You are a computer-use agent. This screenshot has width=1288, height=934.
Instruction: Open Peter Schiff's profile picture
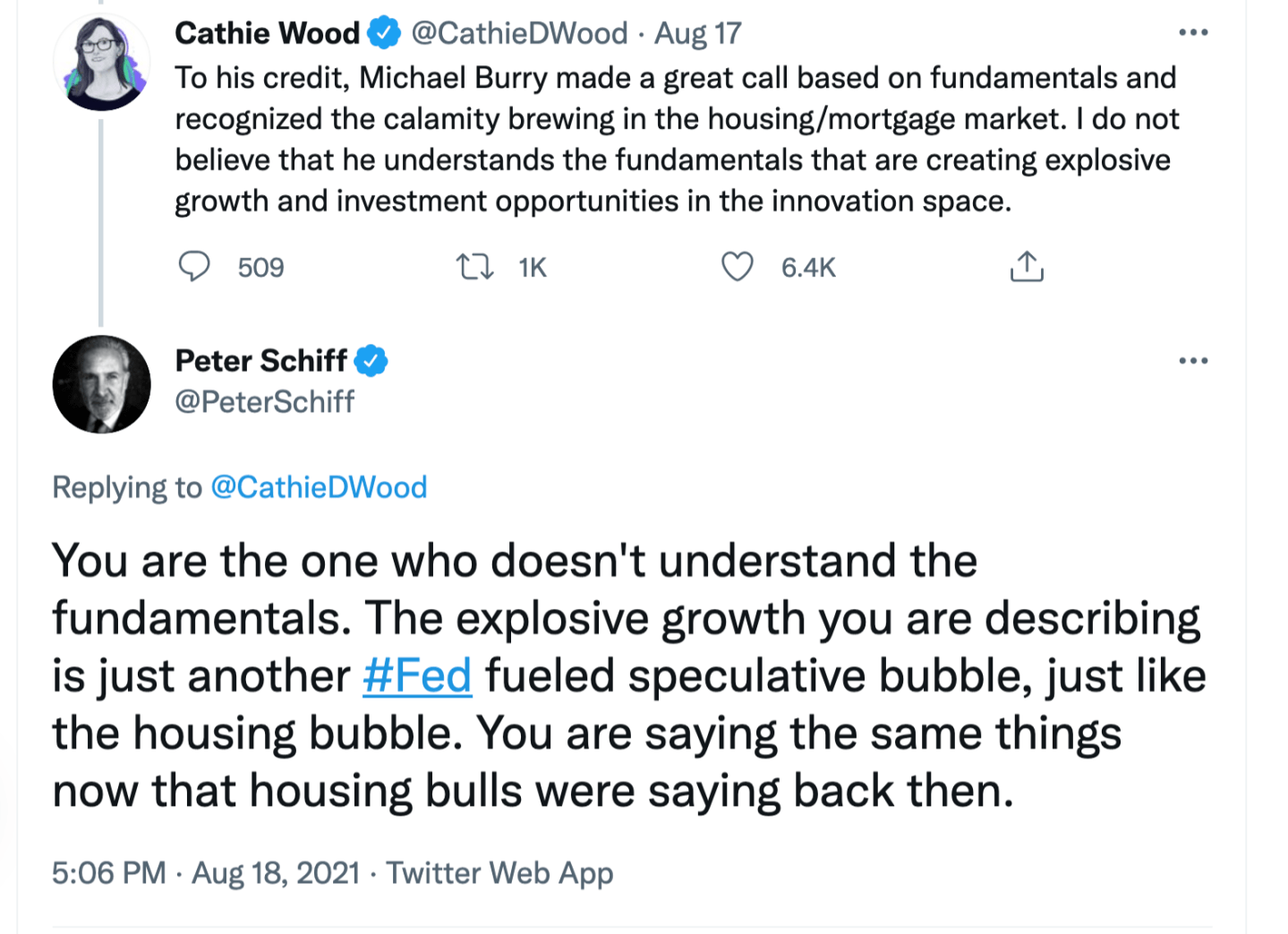coord(101,384)
